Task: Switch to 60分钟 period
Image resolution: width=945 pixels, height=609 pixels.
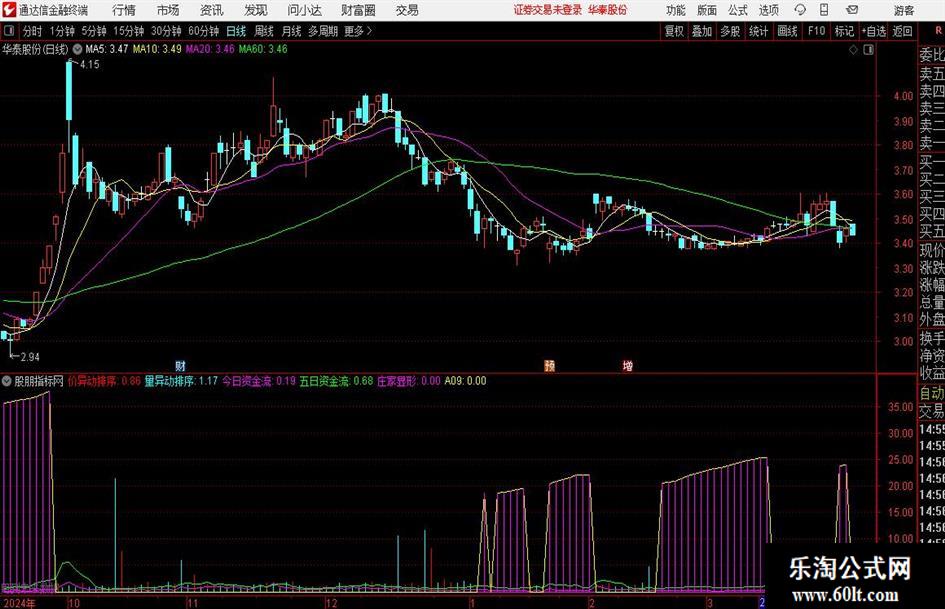Action: click(204, 31)
